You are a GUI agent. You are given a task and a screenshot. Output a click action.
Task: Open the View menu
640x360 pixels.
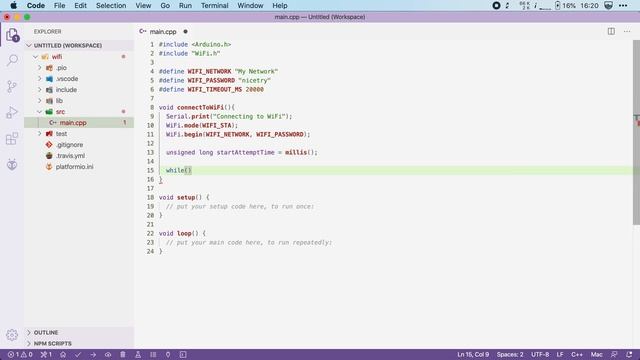coord(143,6)
